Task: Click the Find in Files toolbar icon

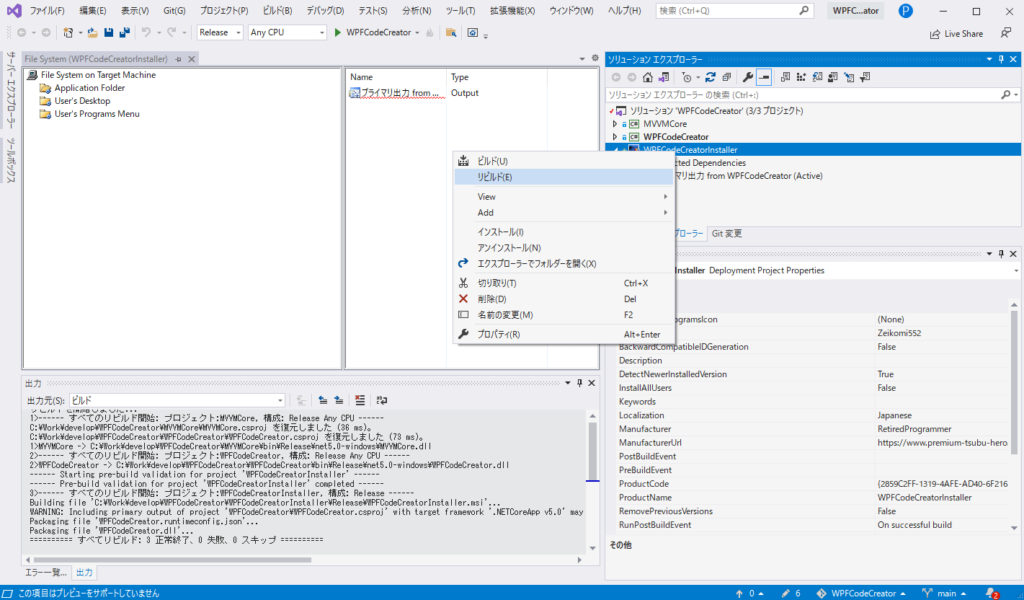Action: coord(451,33)
